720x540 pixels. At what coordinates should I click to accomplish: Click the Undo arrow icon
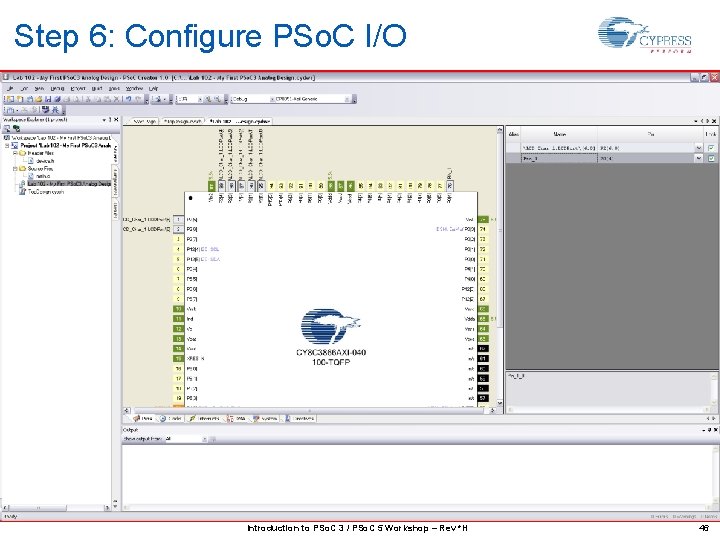coord(129,99)
